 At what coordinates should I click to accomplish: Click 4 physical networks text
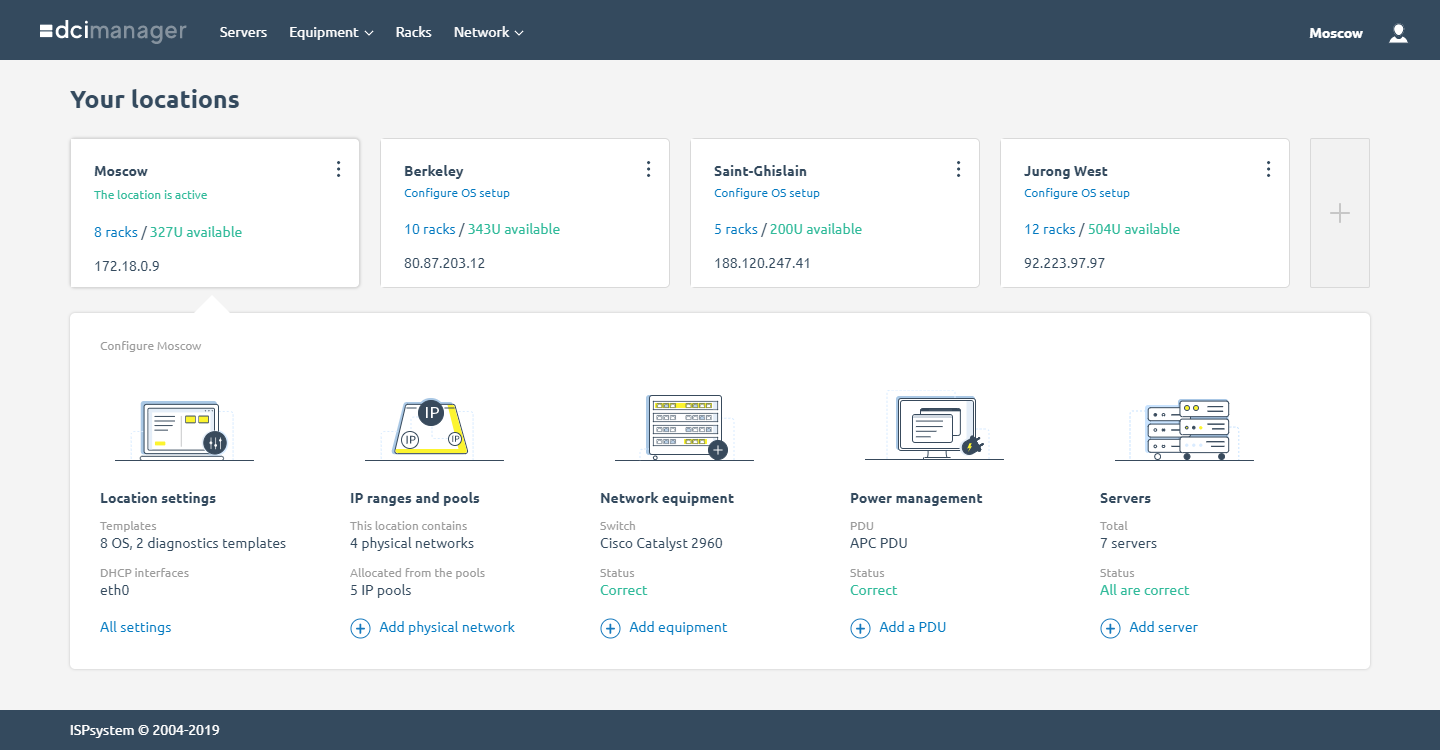pos(412,543)
